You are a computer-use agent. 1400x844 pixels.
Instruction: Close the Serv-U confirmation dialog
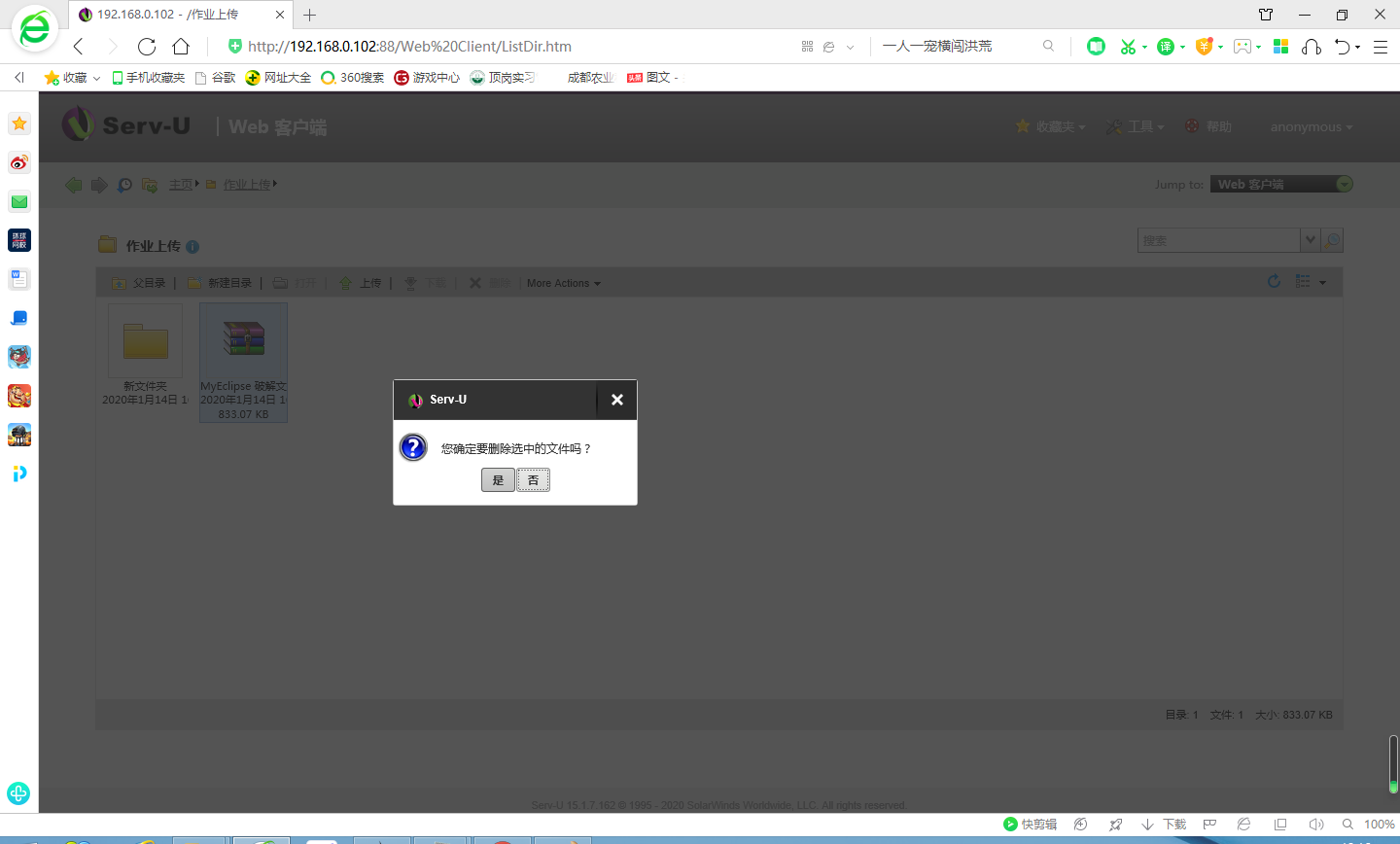pyautogui.click(x=616, y=400)
